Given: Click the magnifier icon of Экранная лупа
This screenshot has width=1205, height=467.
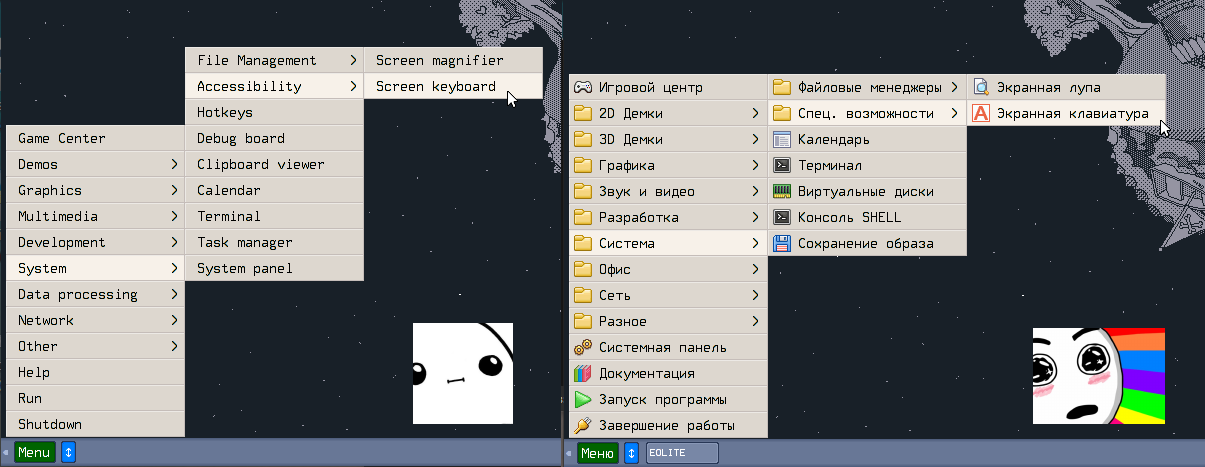Looking at the screenshot, I should (x=981, y=88).
